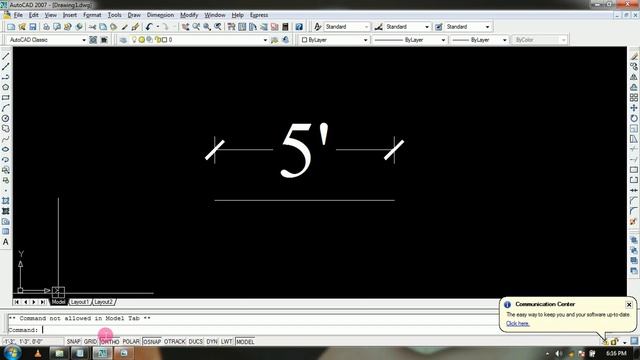Screen dimensions: 640x360
Task: Toggle POLAR tracking in status bar
Action: coord(131,342)
